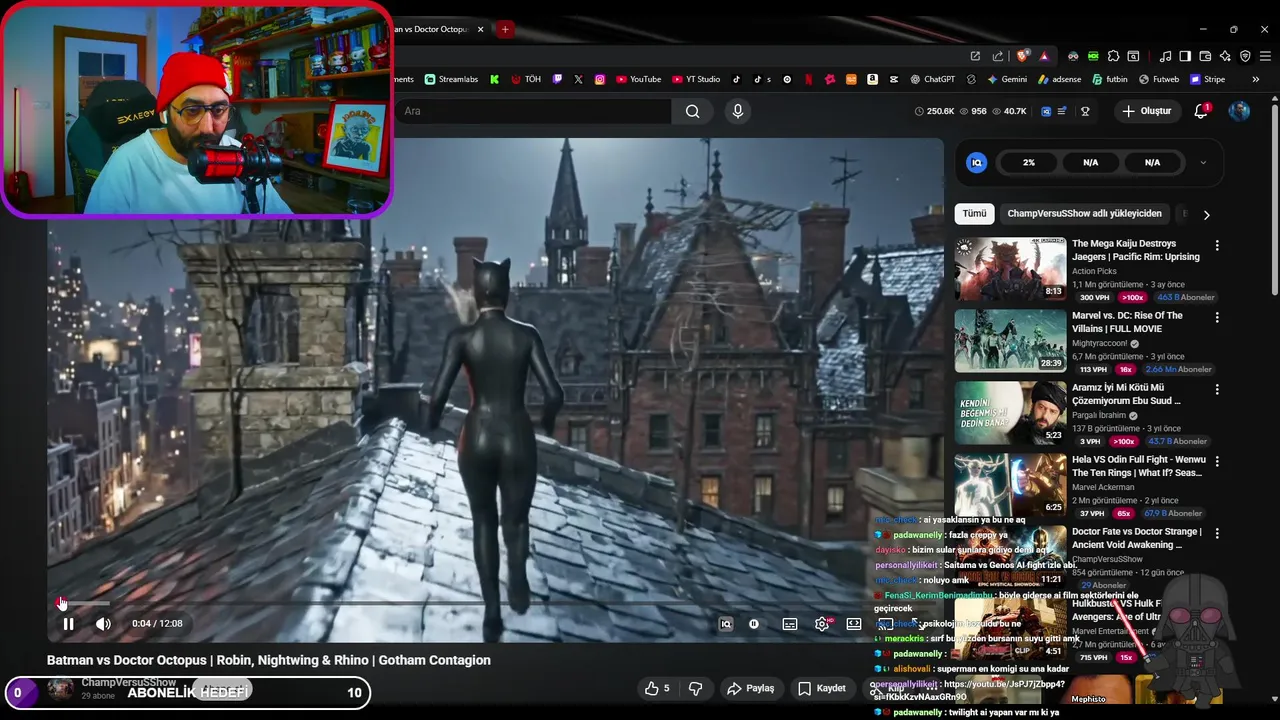Click the vidIQ trophy icon in header
The width and height of the screenshot is (1280, 720).
pyautogui.click(x=1085, y=111)
